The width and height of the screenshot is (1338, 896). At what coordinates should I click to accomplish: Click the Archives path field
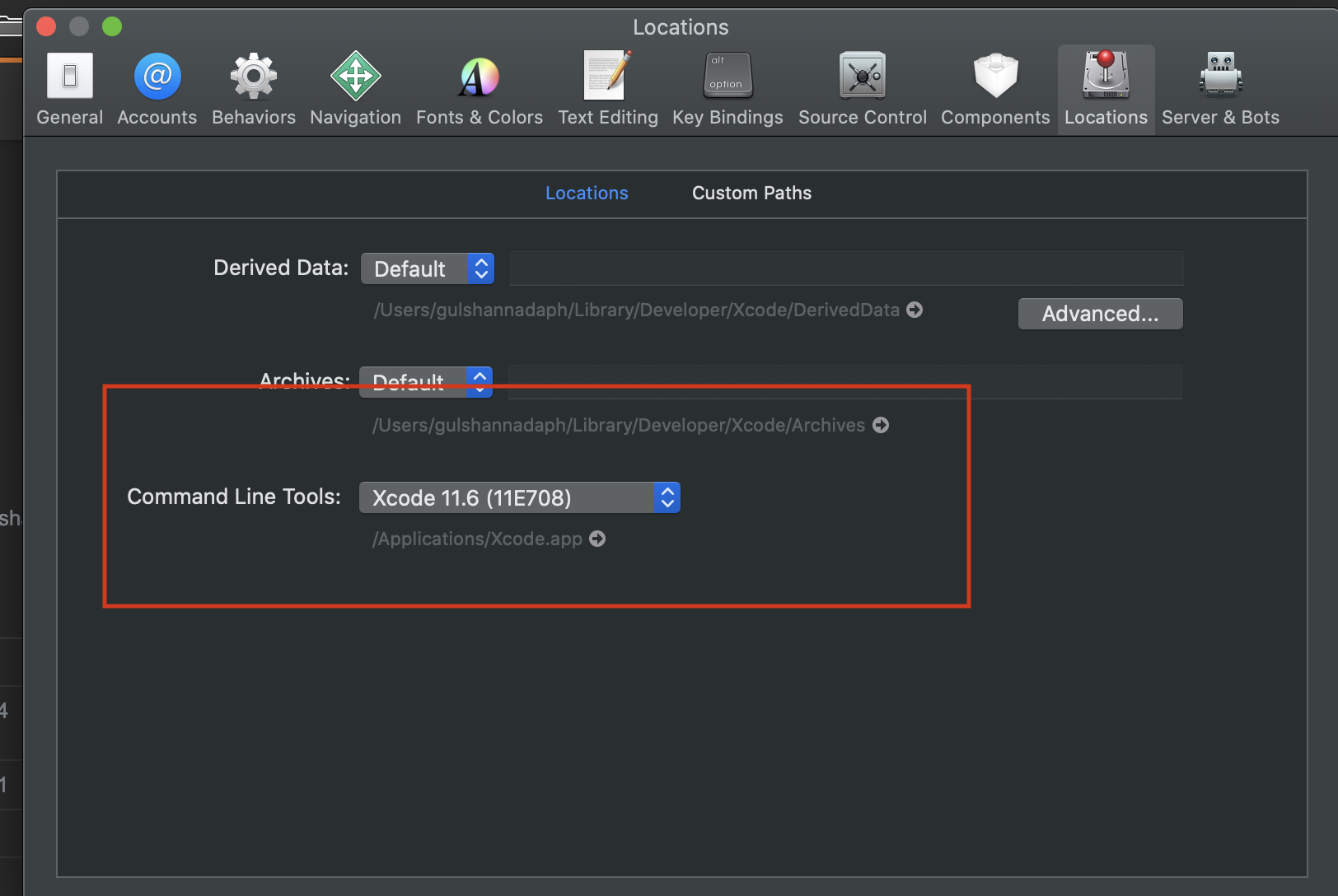tap(845, 382)
